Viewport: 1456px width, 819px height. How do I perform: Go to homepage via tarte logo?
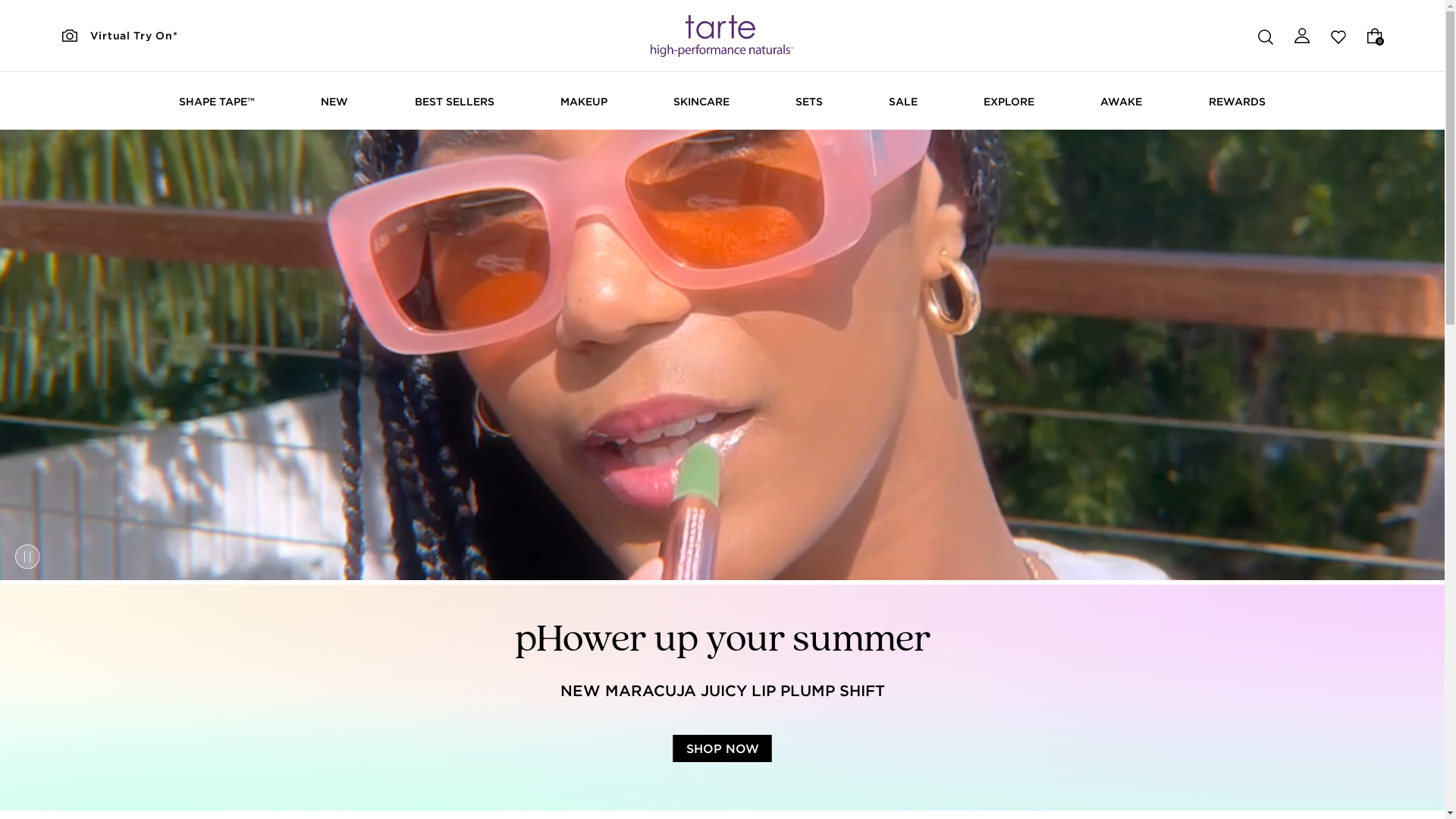[721, 36]
